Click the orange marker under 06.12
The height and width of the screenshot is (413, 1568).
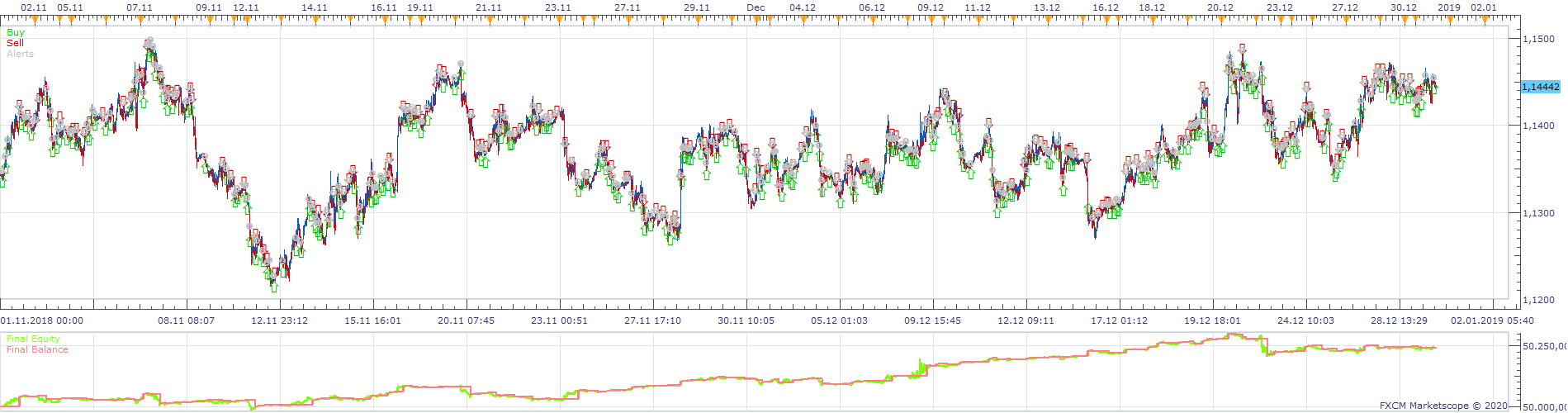[872, 19]
